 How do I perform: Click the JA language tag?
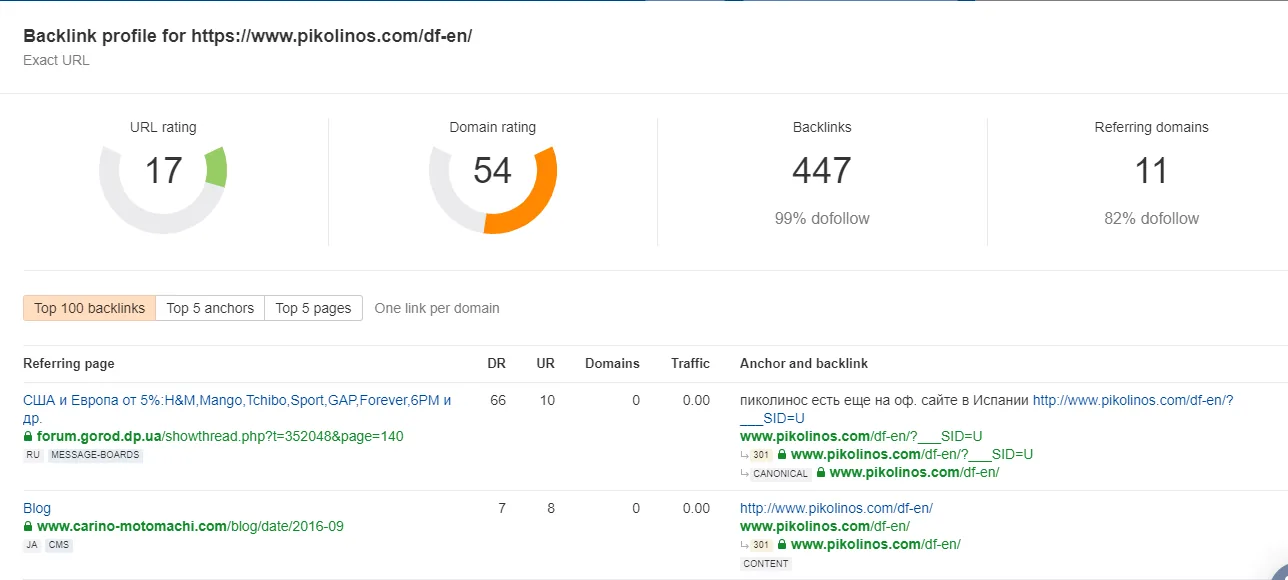(x=31, y=544)
